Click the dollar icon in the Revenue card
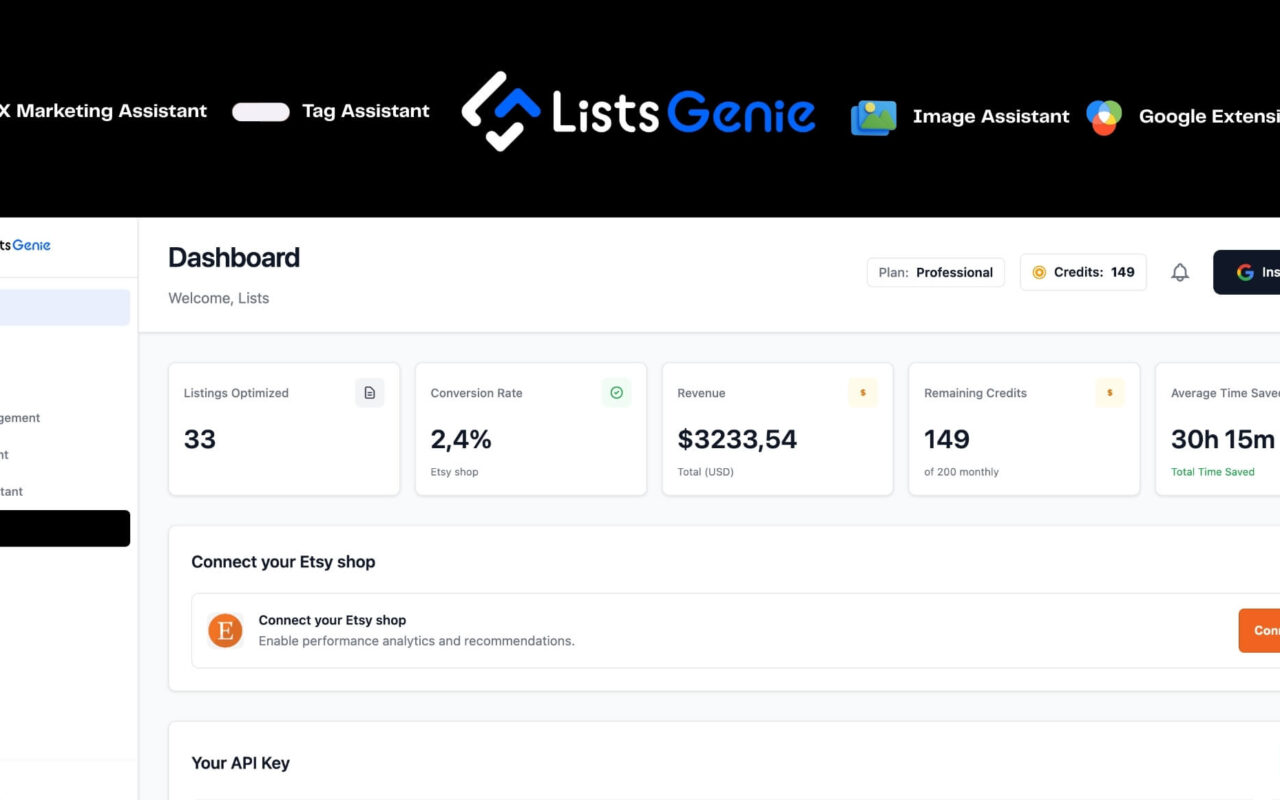The width and height of the screenshot is (1280, 800). point(863,393)
